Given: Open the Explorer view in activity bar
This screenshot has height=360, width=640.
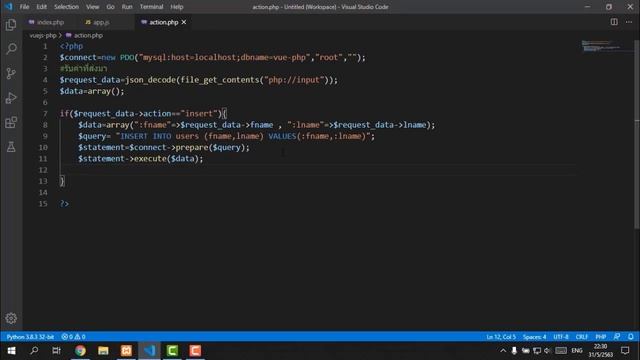Looking at the screenshot, I should click(x=11, y=25).
